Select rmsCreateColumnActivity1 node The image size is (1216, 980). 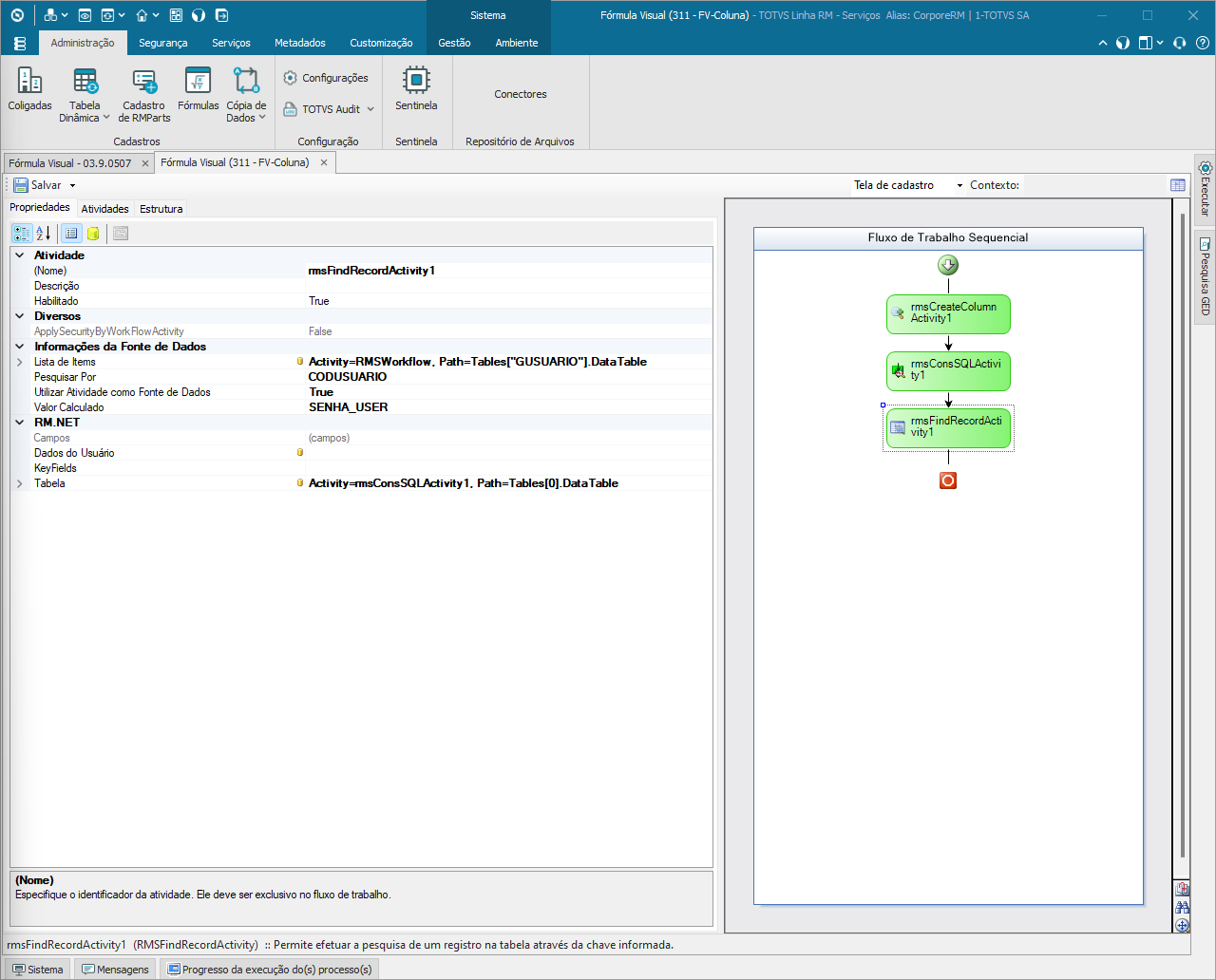click(948, 313)
